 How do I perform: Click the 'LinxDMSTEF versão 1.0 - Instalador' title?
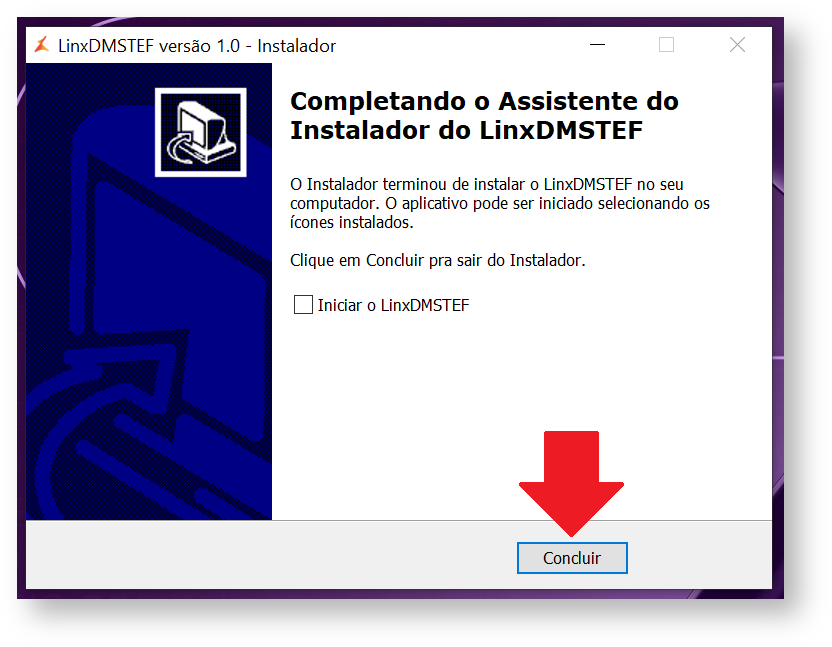coord(197,46)
